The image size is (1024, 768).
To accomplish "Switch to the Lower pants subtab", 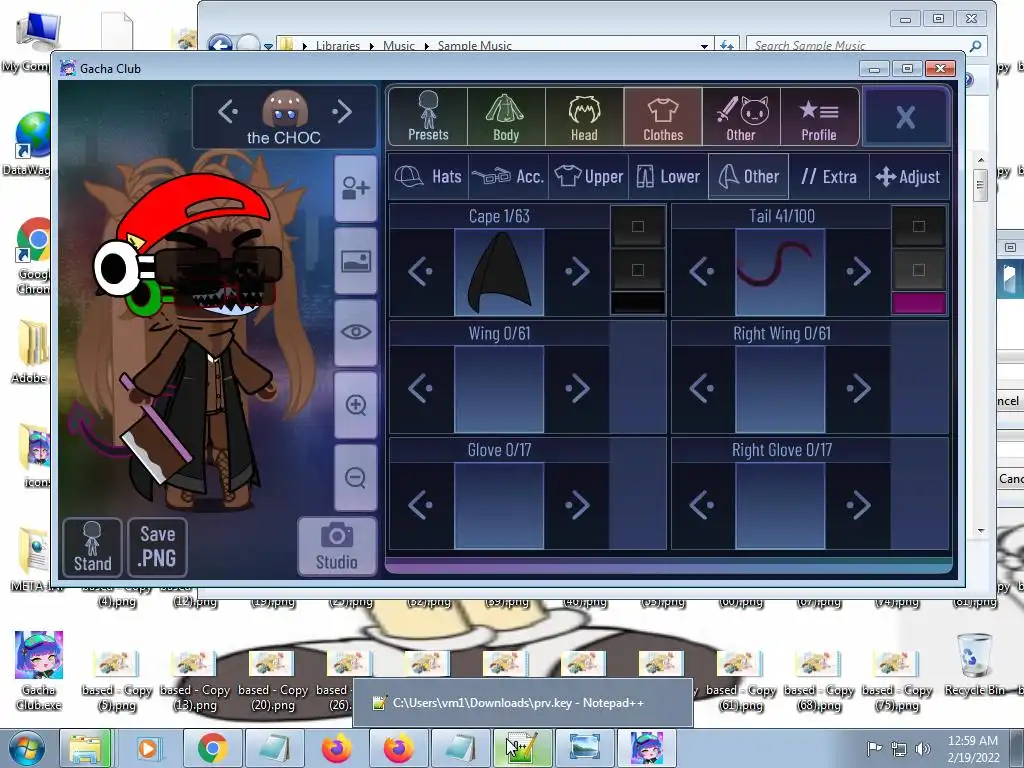I will coord(668,176).
